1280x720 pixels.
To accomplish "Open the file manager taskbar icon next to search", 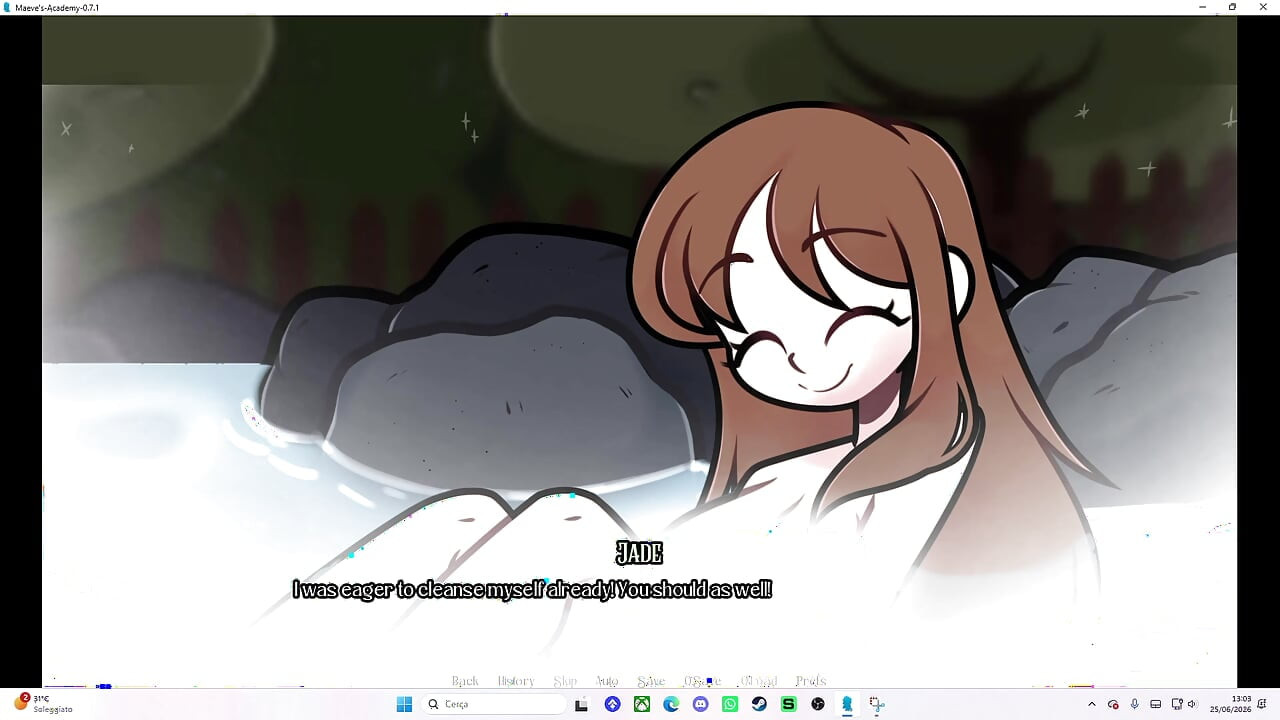I will point(581,704).
